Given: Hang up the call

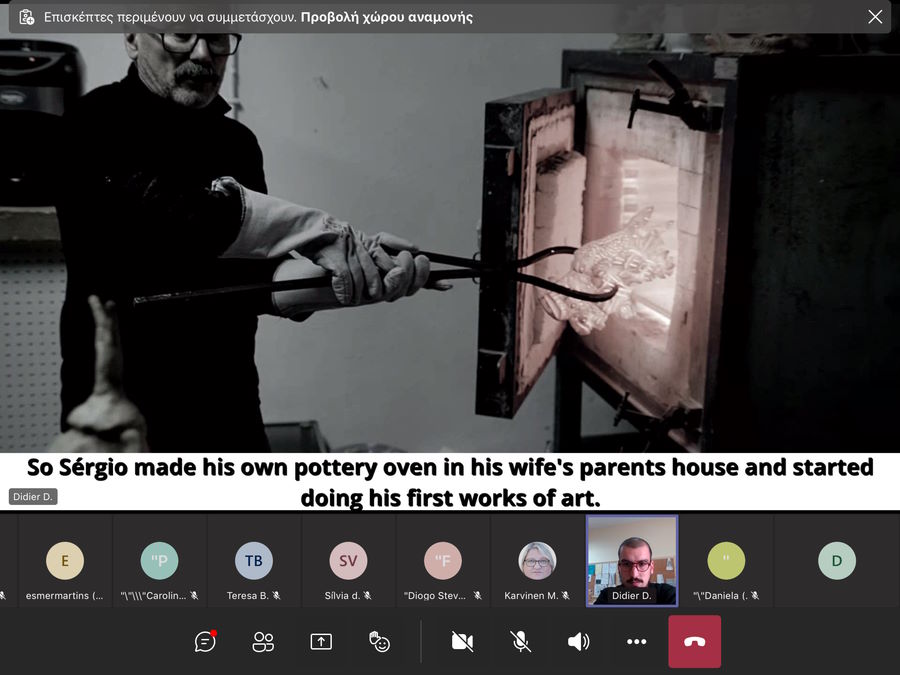Looking at the screenshot, I should 694,642.
